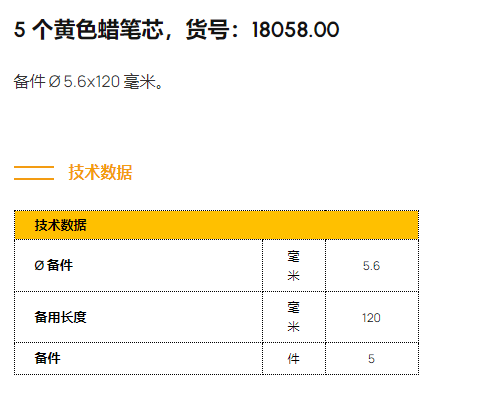This screenshot has width=483, height=396.
Task: Select the description text 备件 Ø 5.6x120 毫米
Action: tap(88, 82)
